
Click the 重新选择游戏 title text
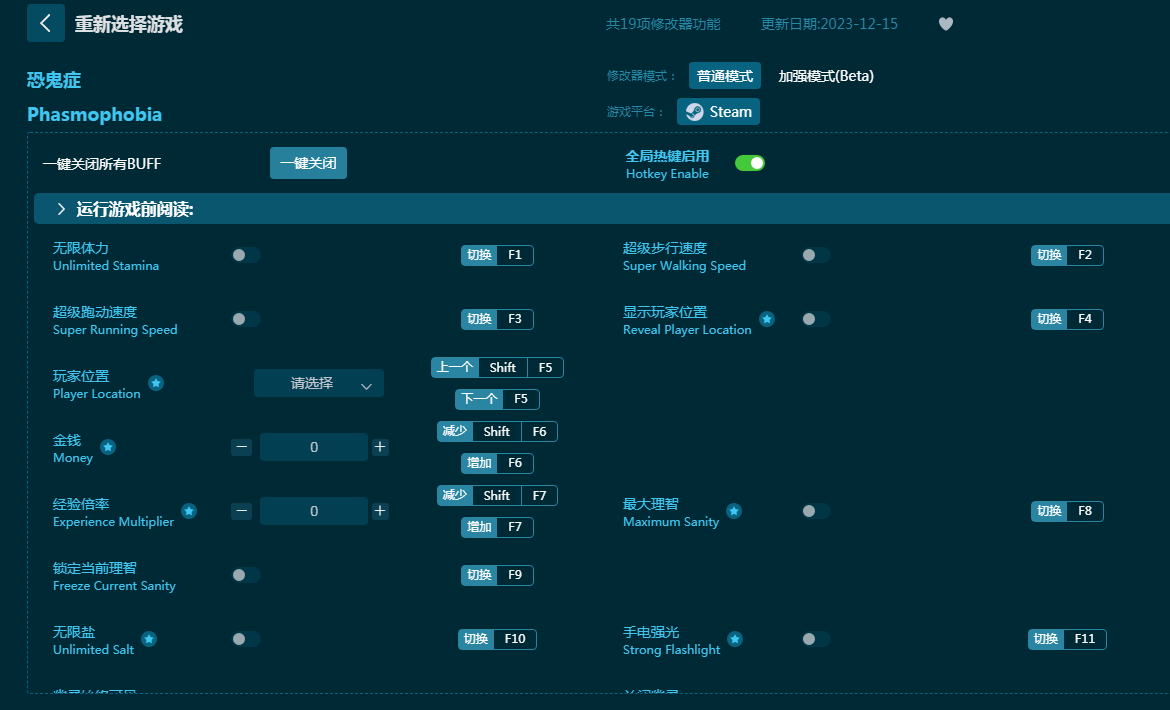pos(128,24)
